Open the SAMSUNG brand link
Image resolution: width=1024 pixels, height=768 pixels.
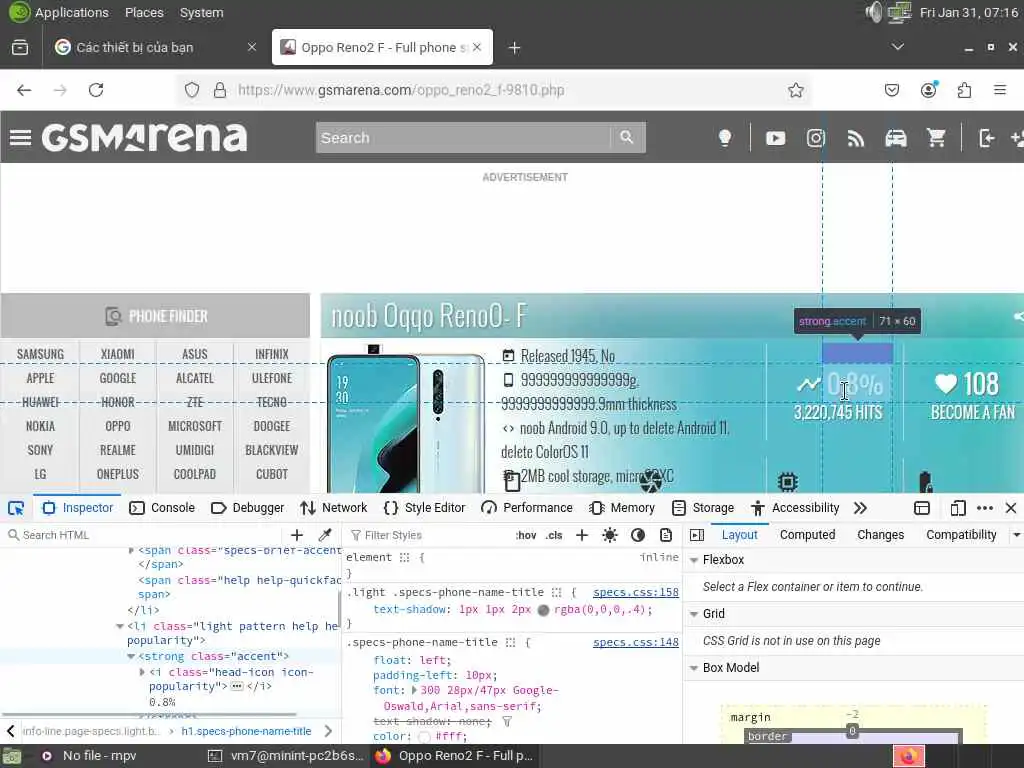pos(40,354)
